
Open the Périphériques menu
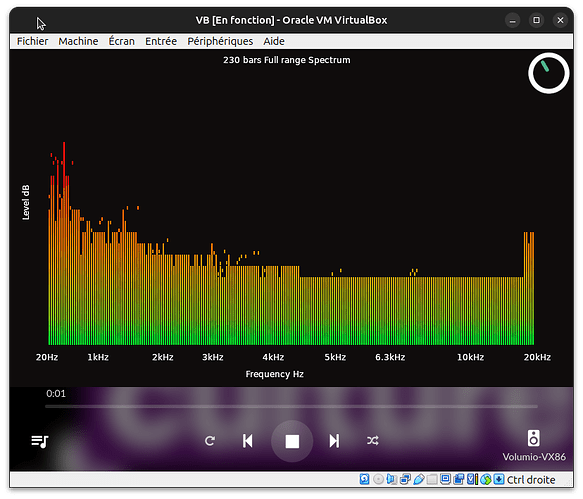220,41
